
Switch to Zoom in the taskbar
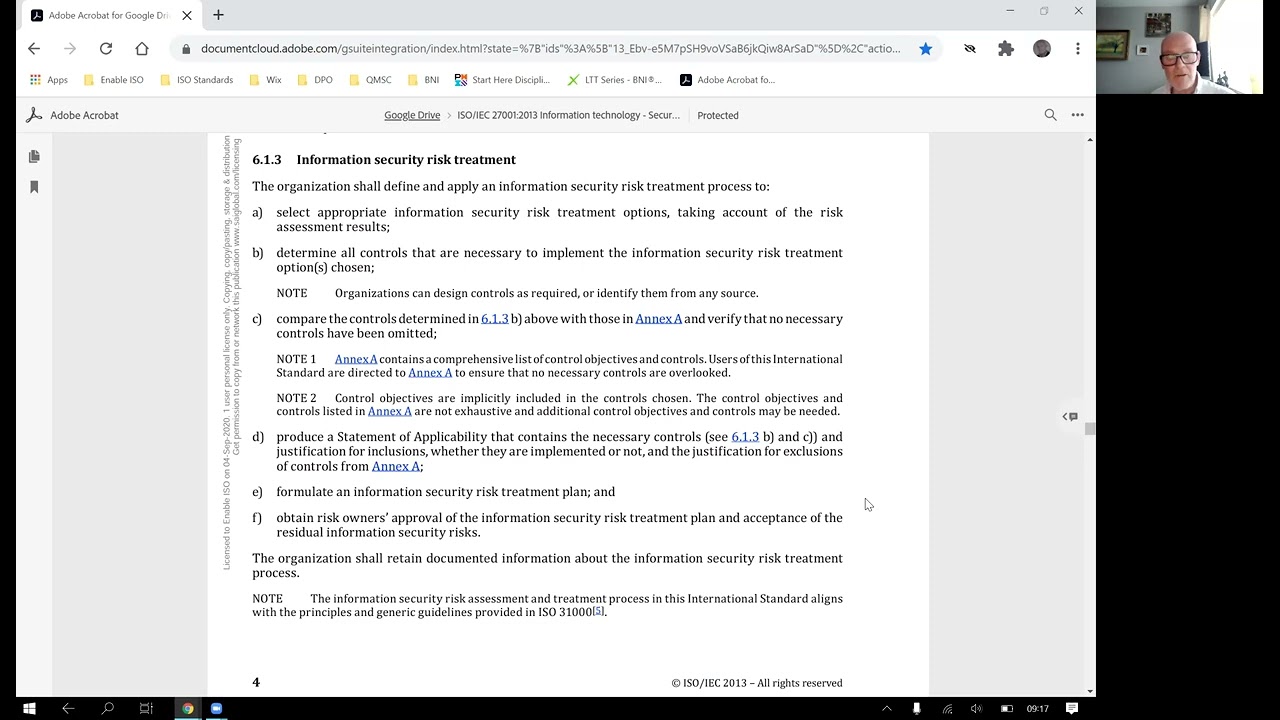(216, 708)
